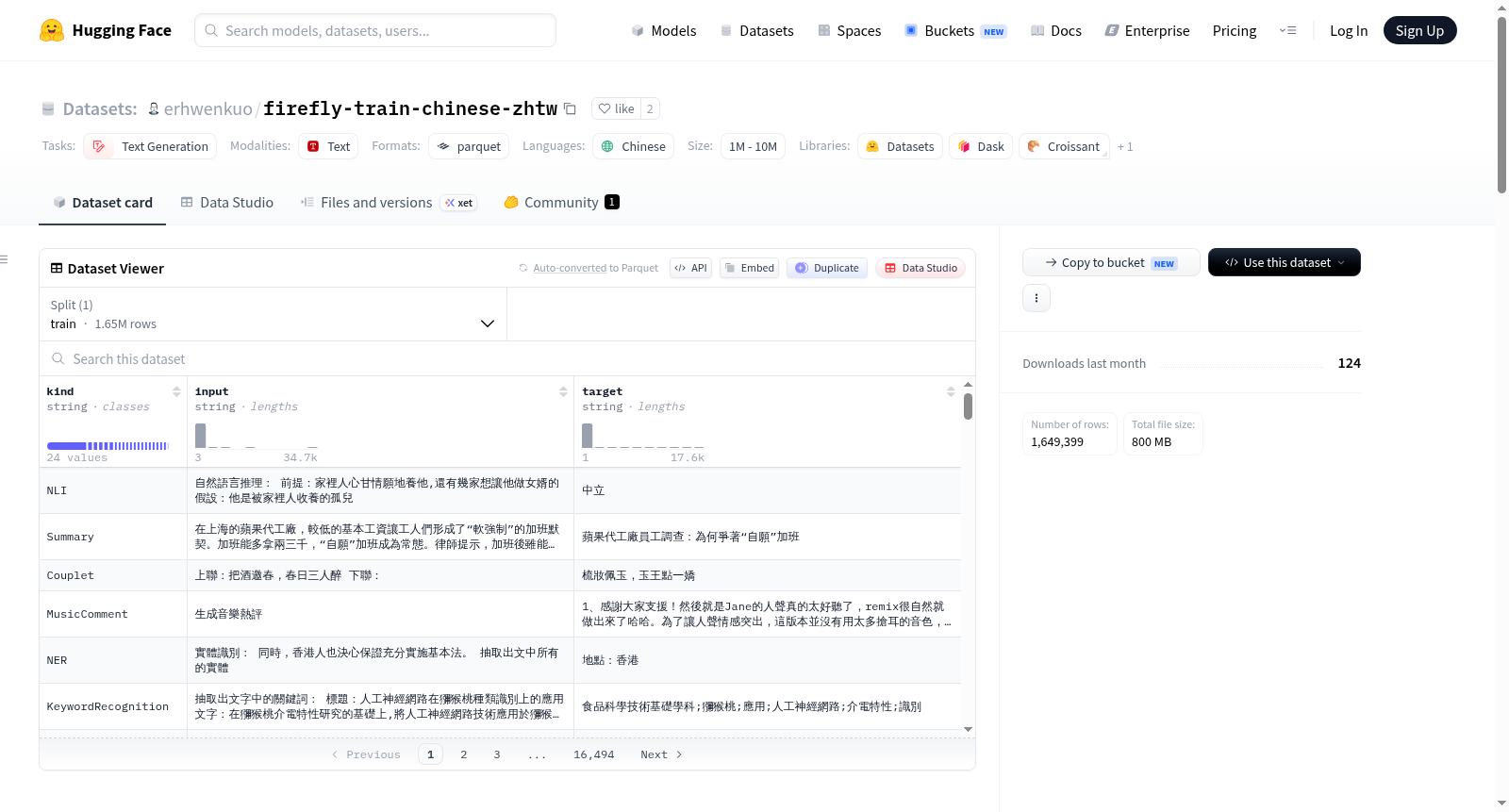Click the 1M - 10M size tag
Viewport: 1509px width, 812px height.
tap(753, 146)
